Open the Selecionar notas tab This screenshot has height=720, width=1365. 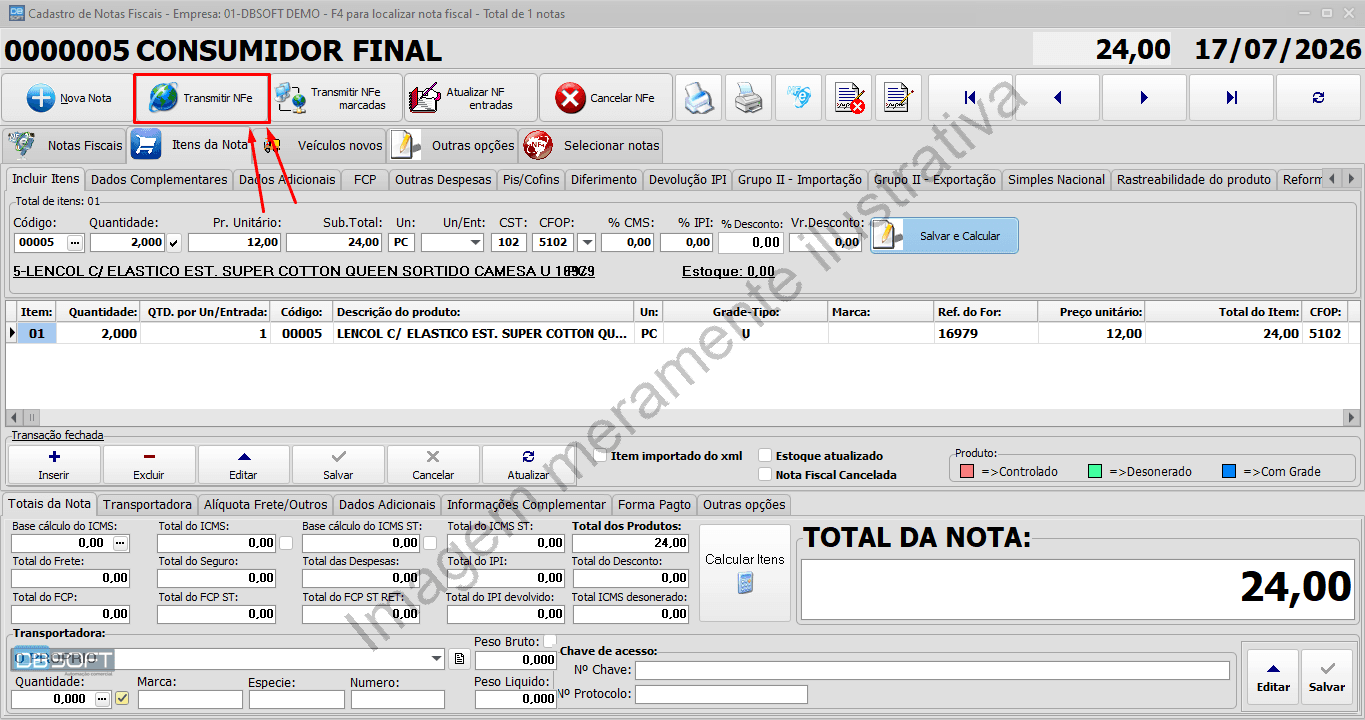592,145
